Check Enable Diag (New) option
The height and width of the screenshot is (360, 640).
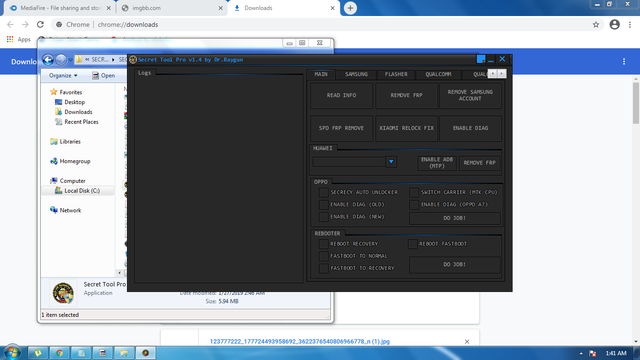pyautogui.click(x=324, y=217)
